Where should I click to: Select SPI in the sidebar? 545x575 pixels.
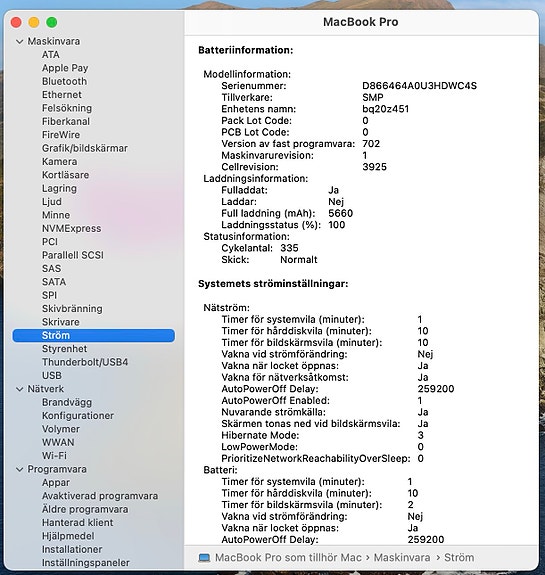49,296
